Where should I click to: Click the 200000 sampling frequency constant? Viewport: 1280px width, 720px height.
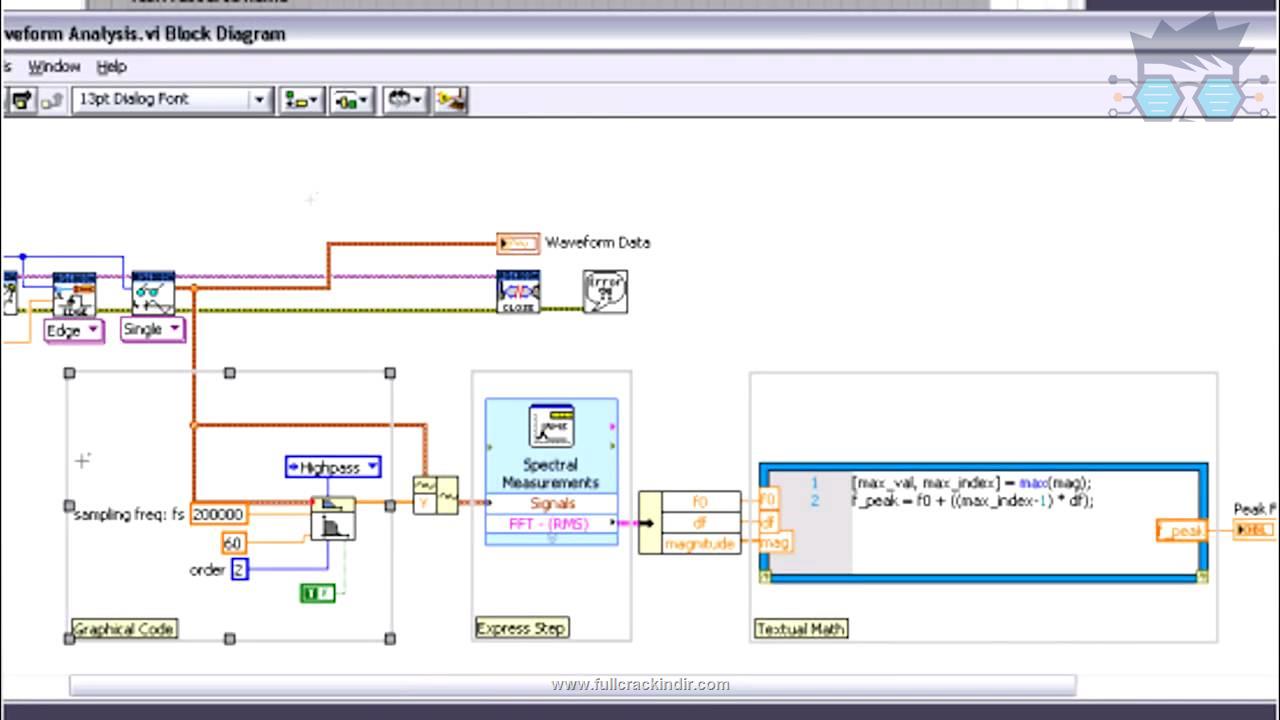coord(218,514)
